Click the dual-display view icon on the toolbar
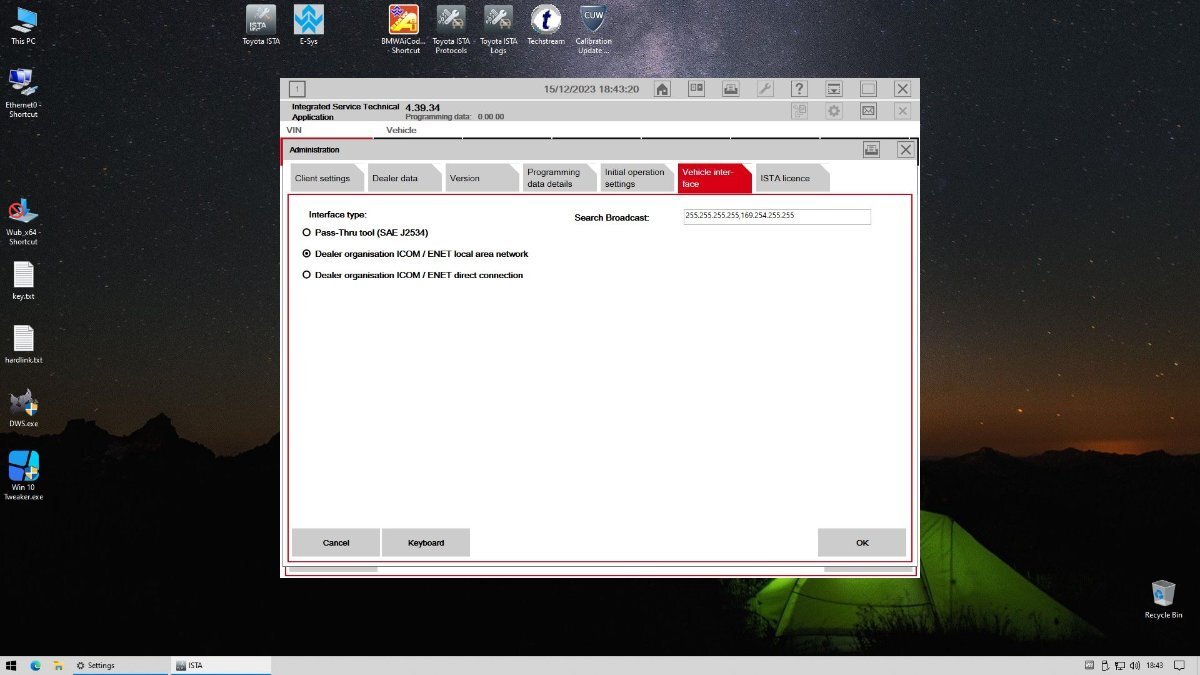 coord(696,88)
